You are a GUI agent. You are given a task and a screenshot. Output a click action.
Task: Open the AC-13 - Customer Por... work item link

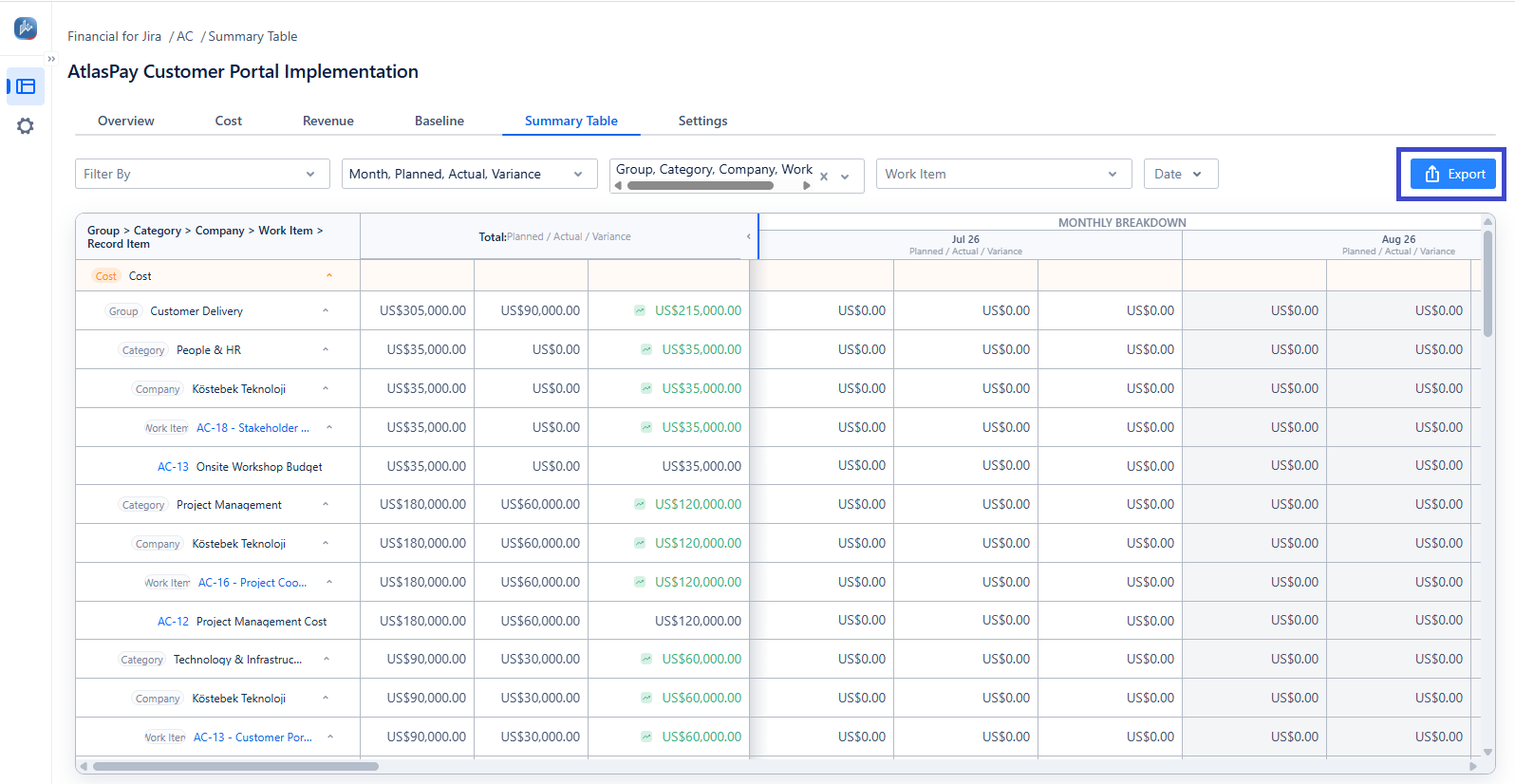(x=252, y=737)
